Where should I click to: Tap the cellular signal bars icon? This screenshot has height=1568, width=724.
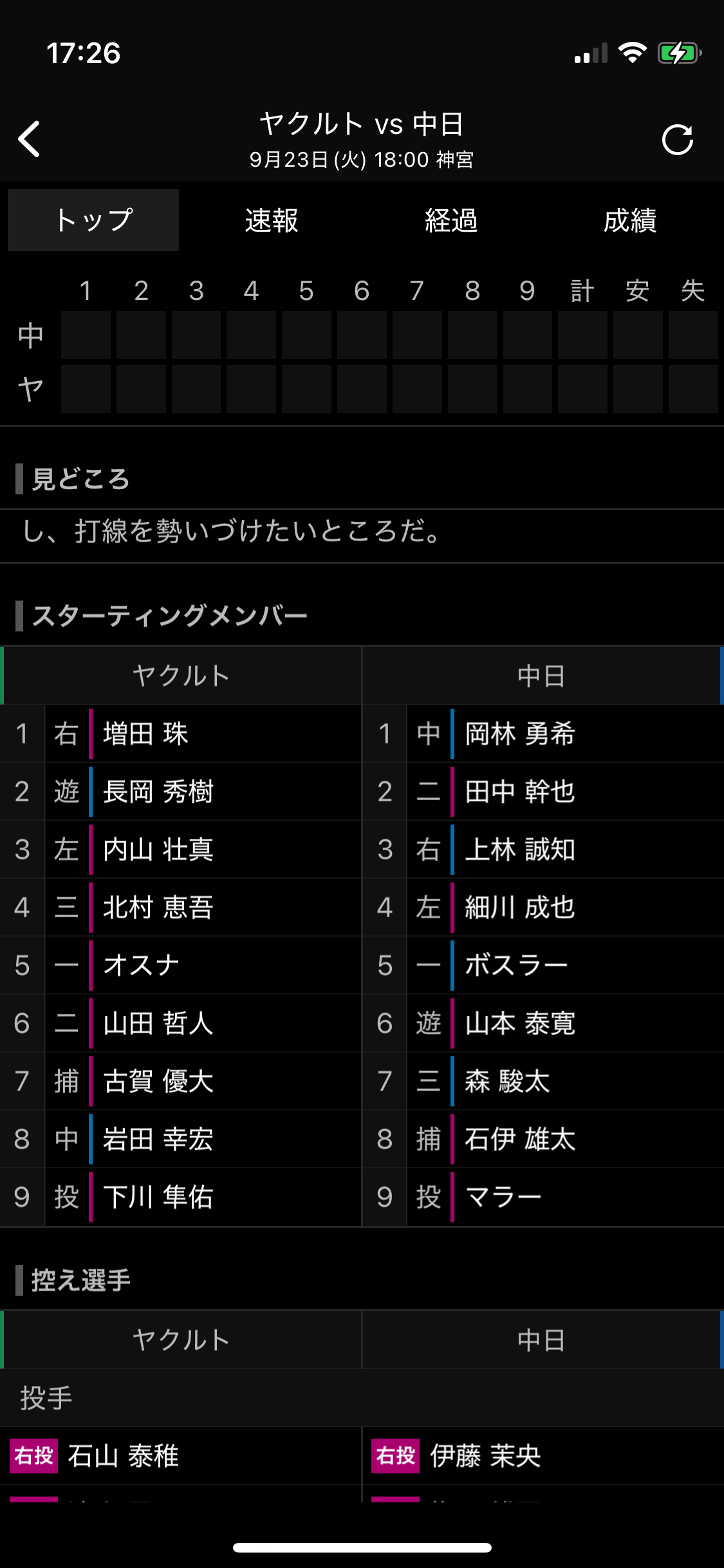[591, 53]
